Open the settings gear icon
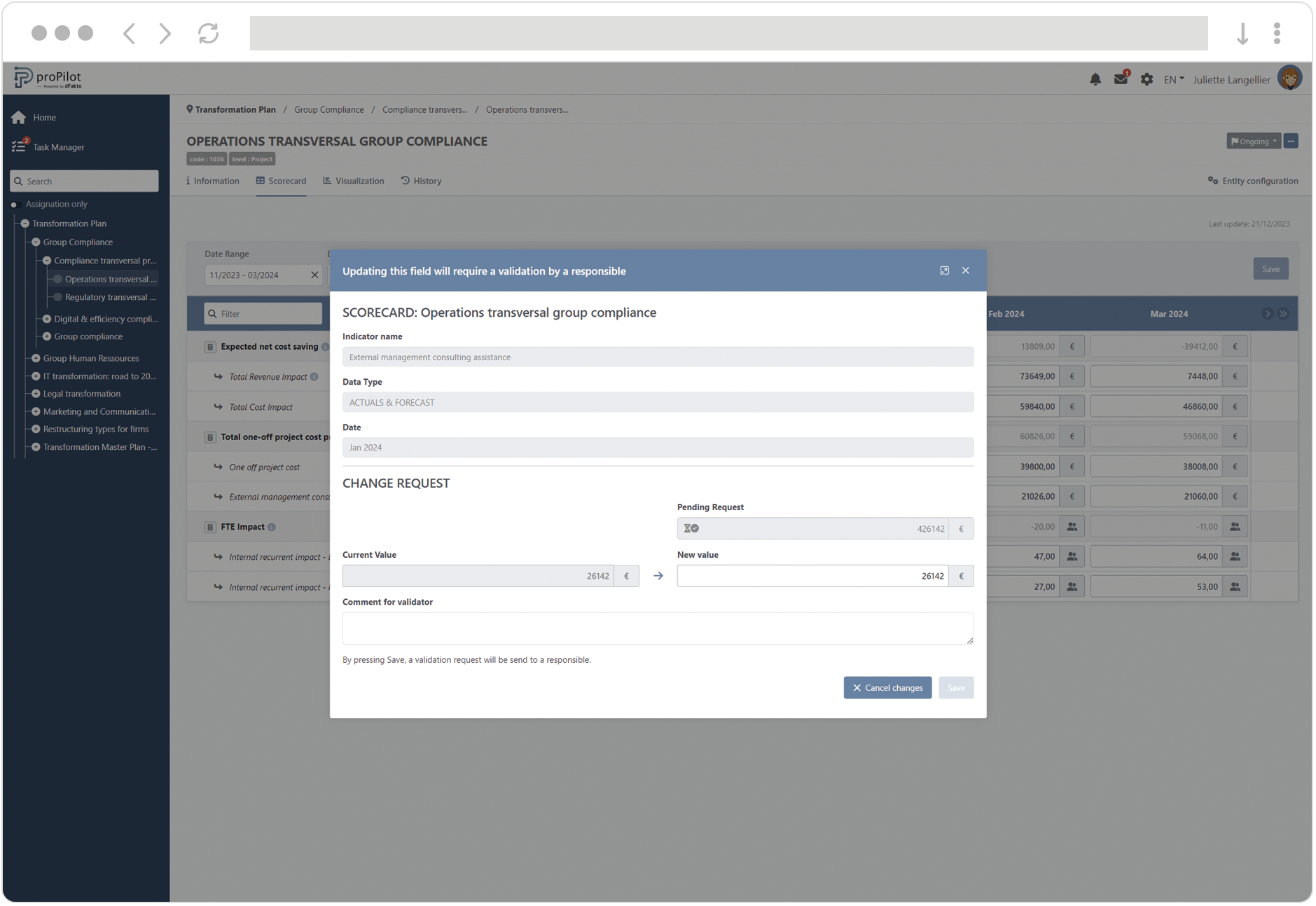This screenshot has height=906, width=1316. click(x=1147, y=80)
